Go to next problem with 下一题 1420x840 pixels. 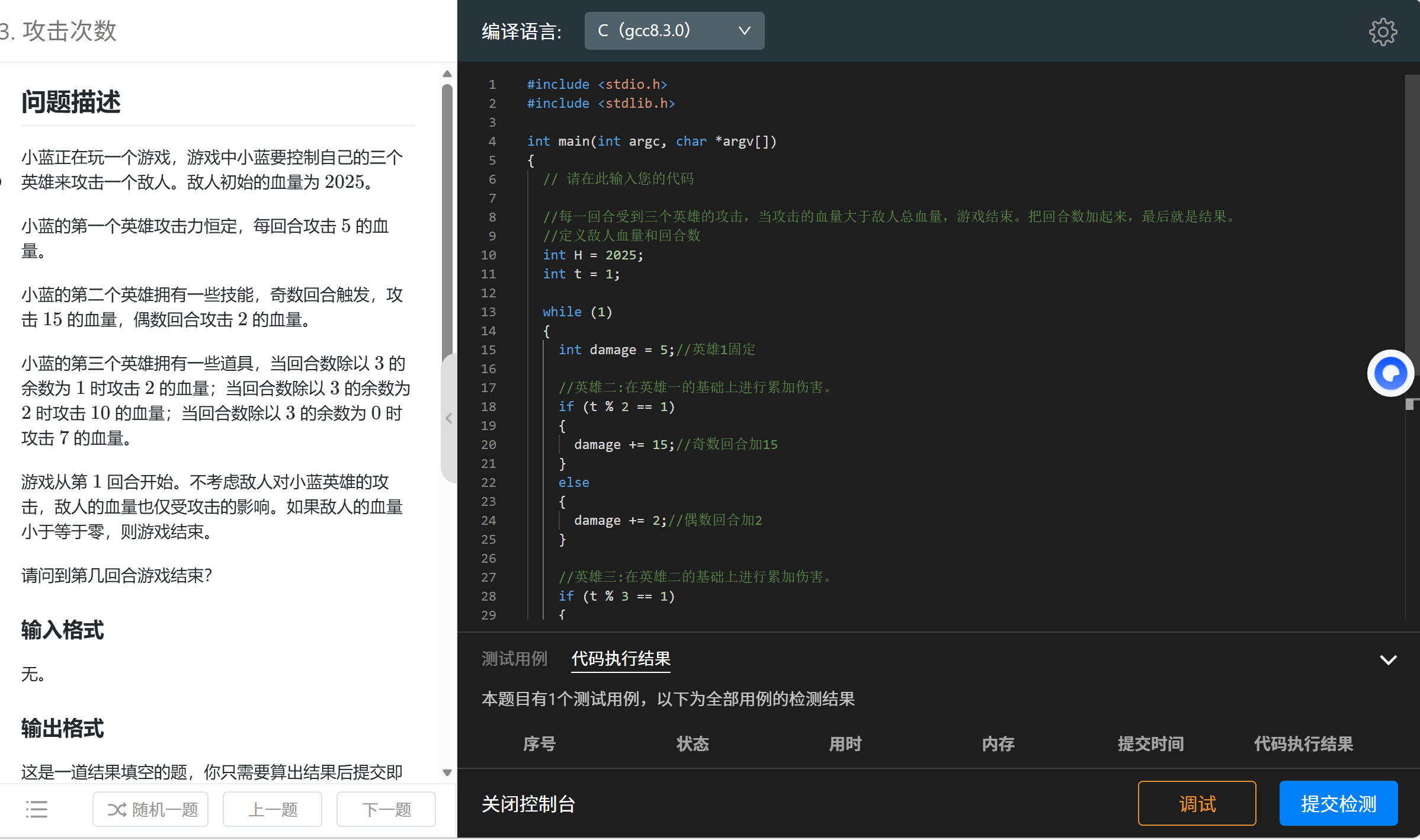[x=386, y=809]
